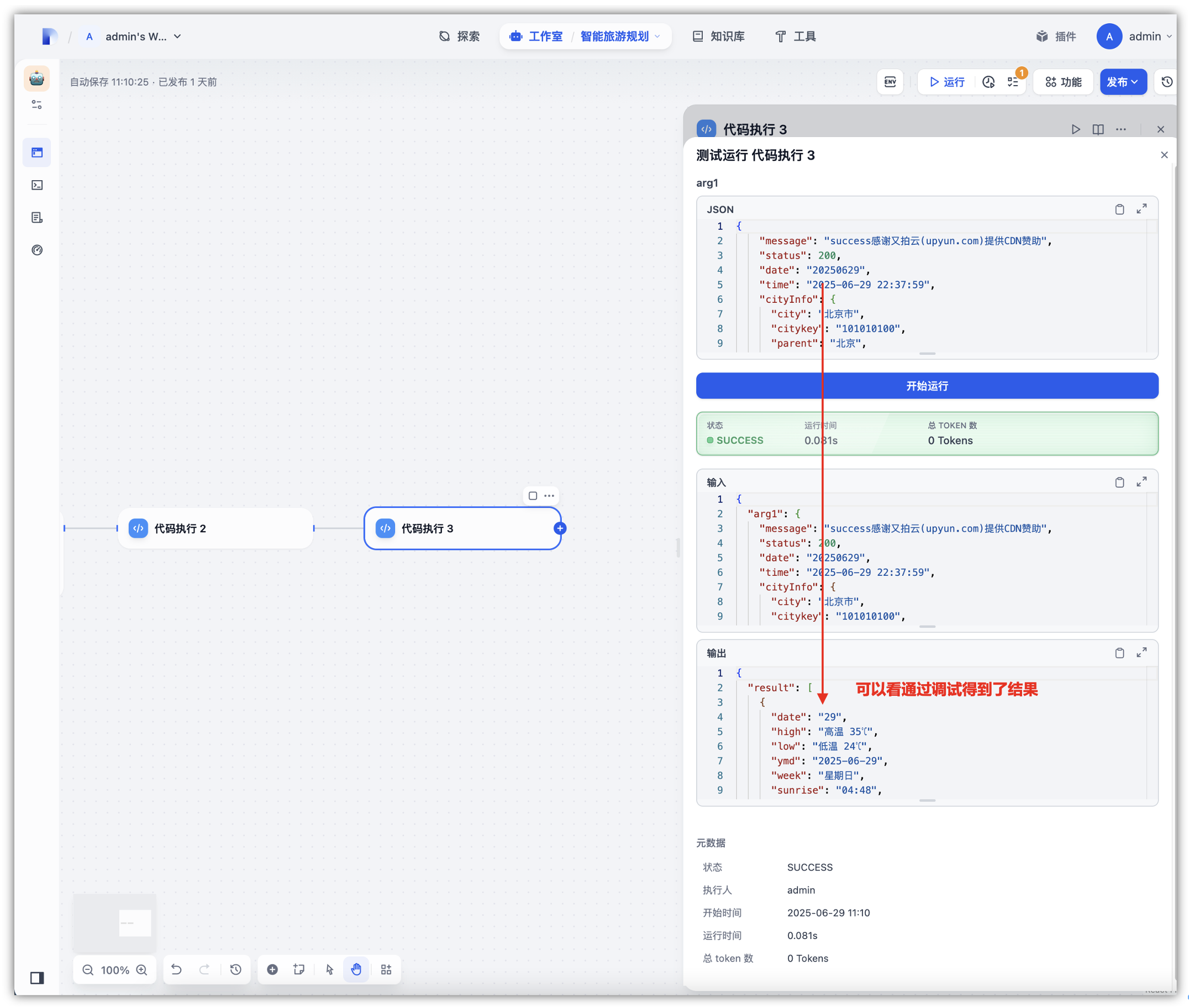Switch to pointer select mode
Viewport: 1189px width, 1008px height.
[330, 970]
